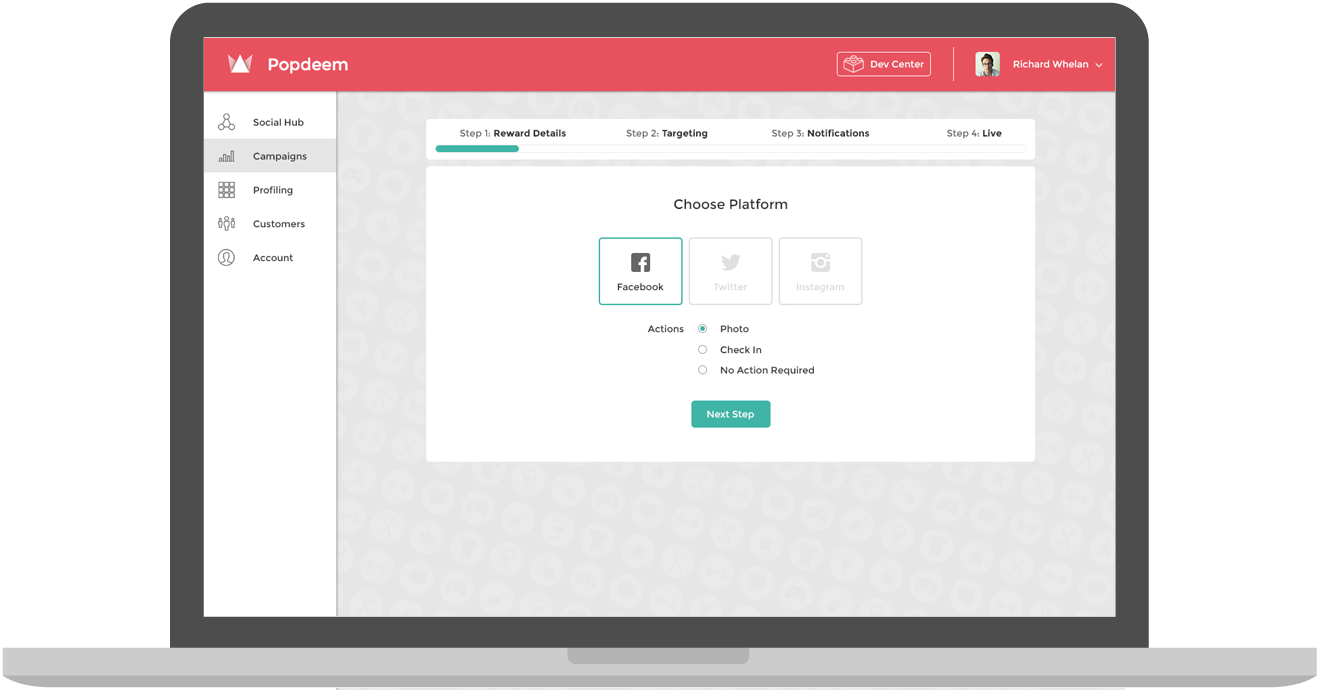The width and height of the screenshot is (1320, 690).
Task: Jump to Step 4: Live
Action: coord(974,133)
